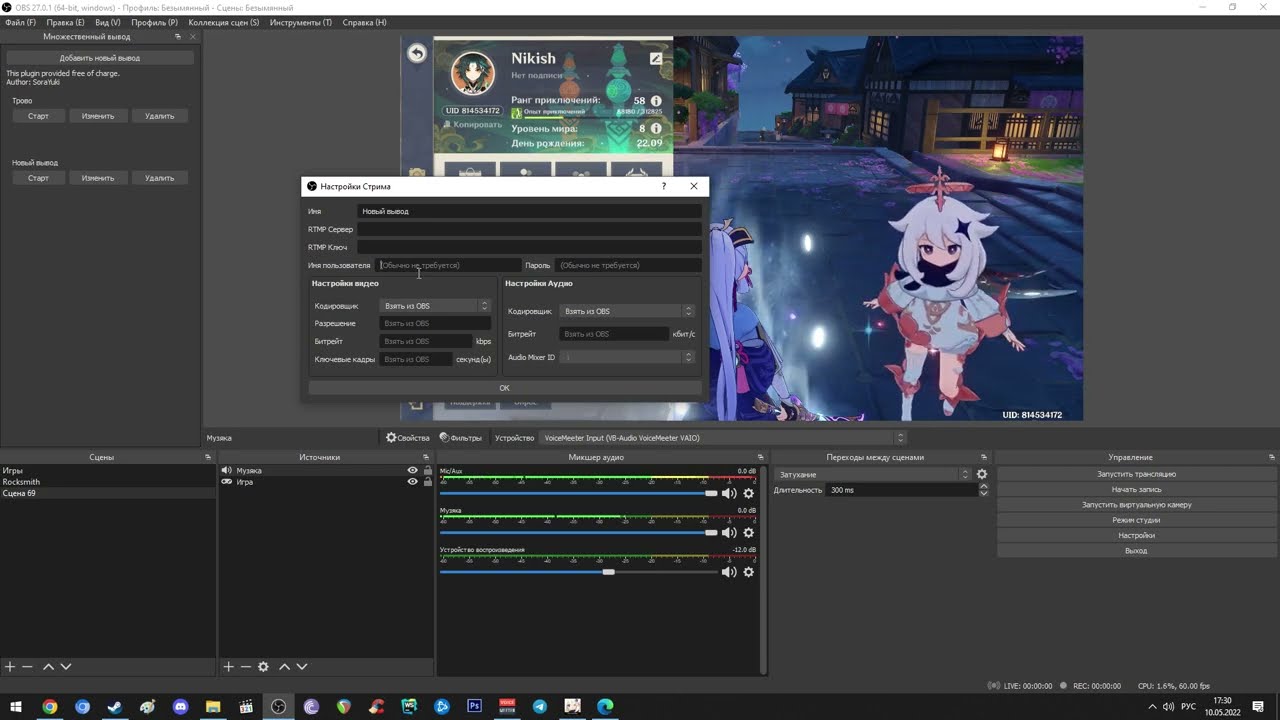Open the Правка menu
The height and width of the screenshot is (720, 1280).
click(66, 22)
